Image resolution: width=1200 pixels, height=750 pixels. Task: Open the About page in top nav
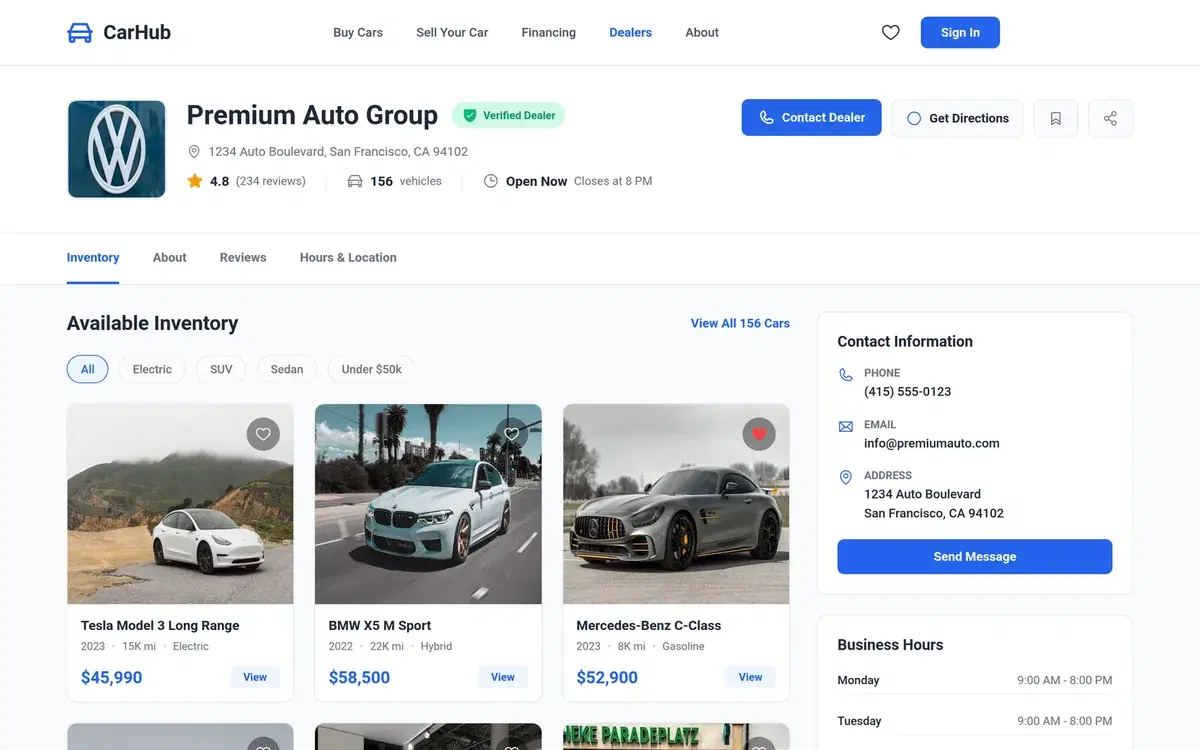(x=702, y=33)
